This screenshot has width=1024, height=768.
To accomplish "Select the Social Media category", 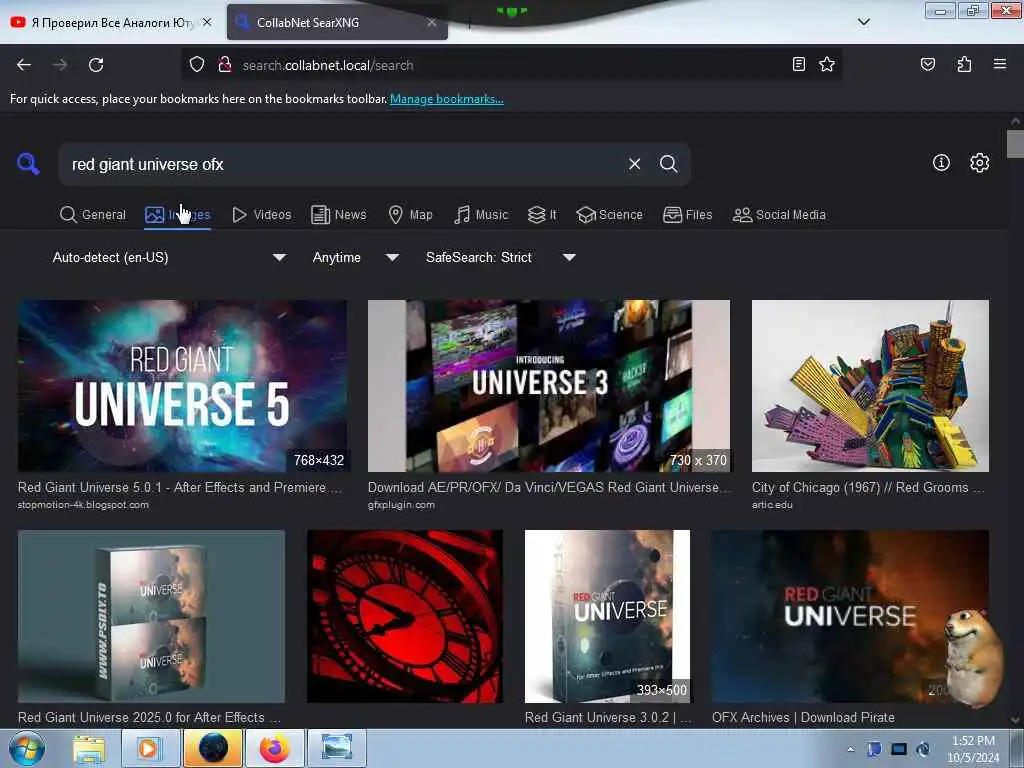I will point(779,214).
